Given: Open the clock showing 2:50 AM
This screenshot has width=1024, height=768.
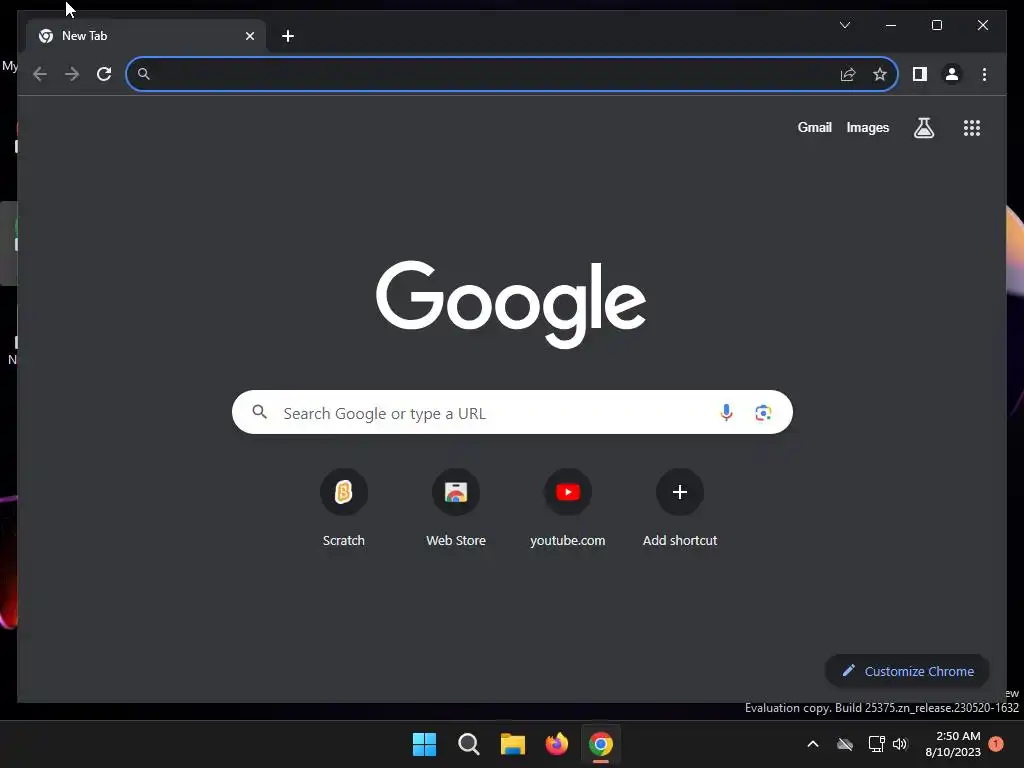Looking at the screenshot, I should [953, 744].
